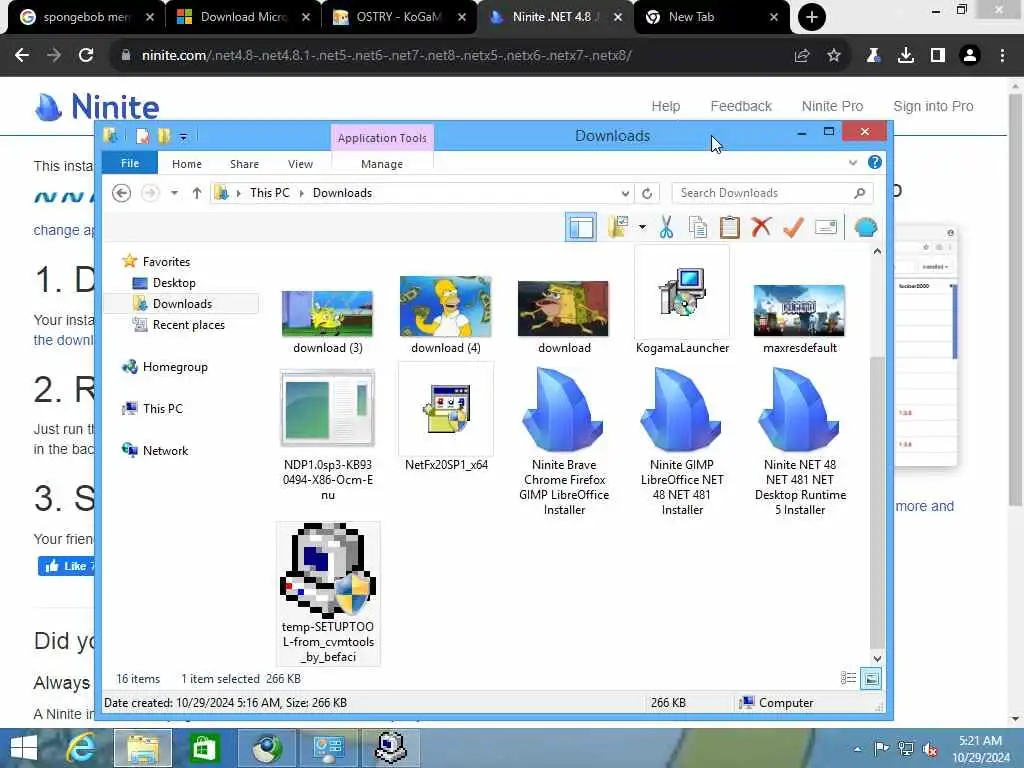Open the Ninite Pro link
Screen dimensions: 1024x768
(832, 106)
